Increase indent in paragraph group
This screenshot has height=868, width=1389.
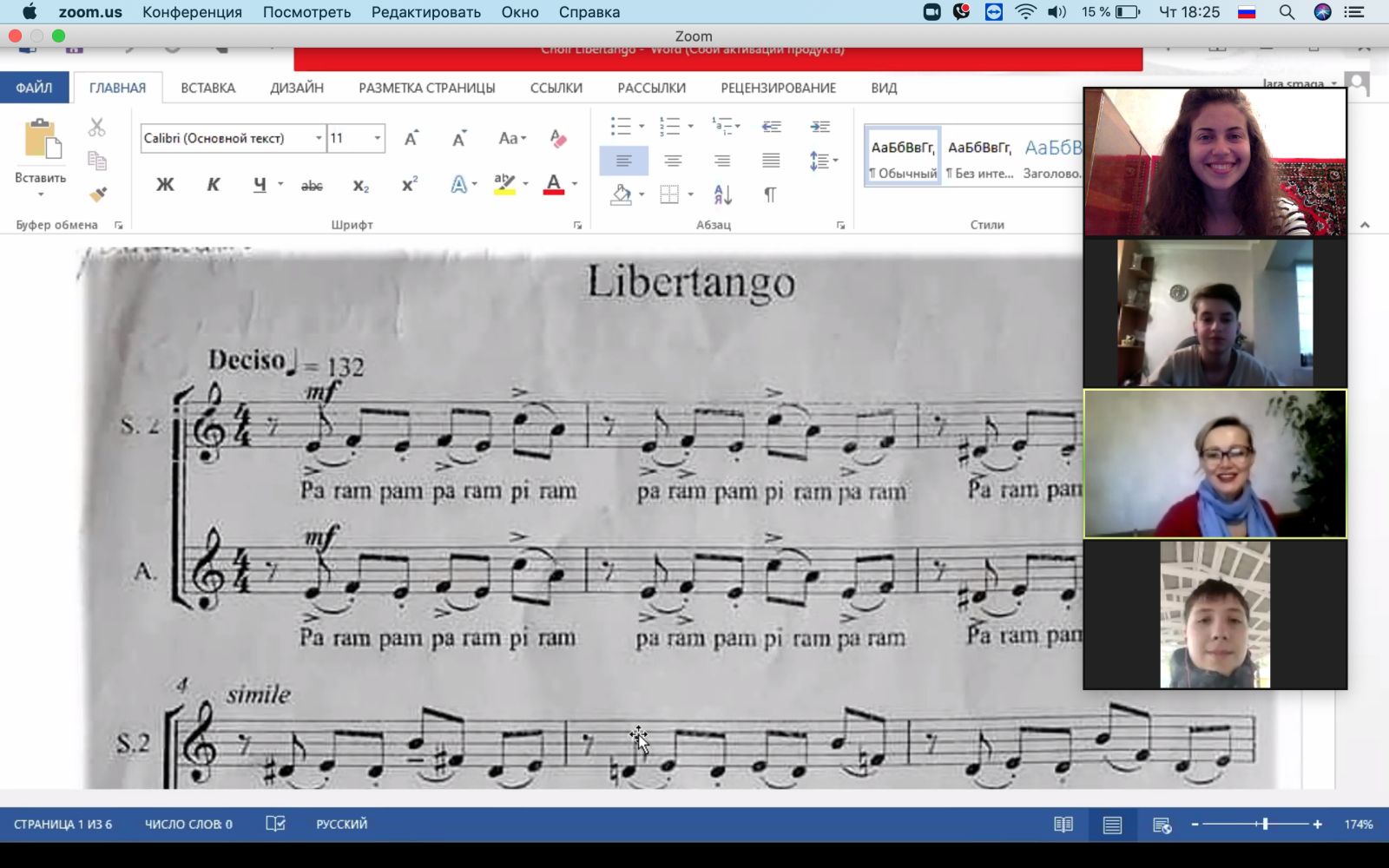pos(820,127)
